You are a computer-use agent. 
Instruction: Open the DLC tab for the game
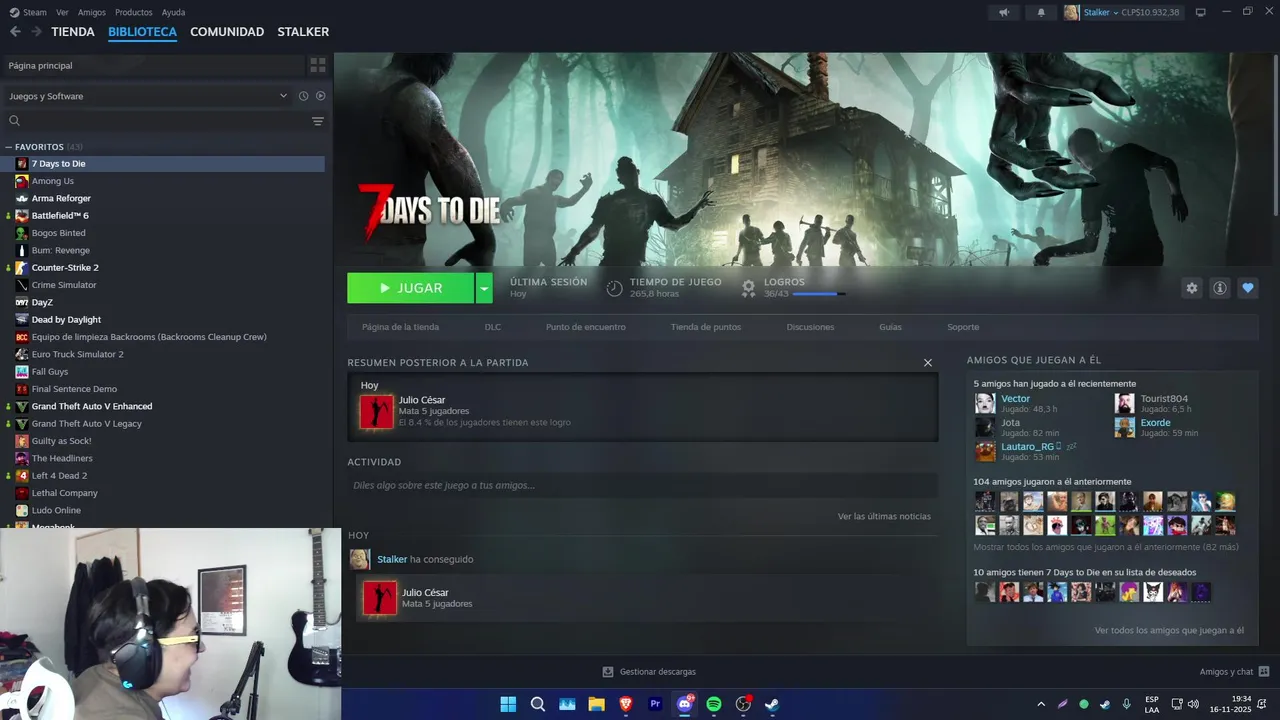pos(493,327)
